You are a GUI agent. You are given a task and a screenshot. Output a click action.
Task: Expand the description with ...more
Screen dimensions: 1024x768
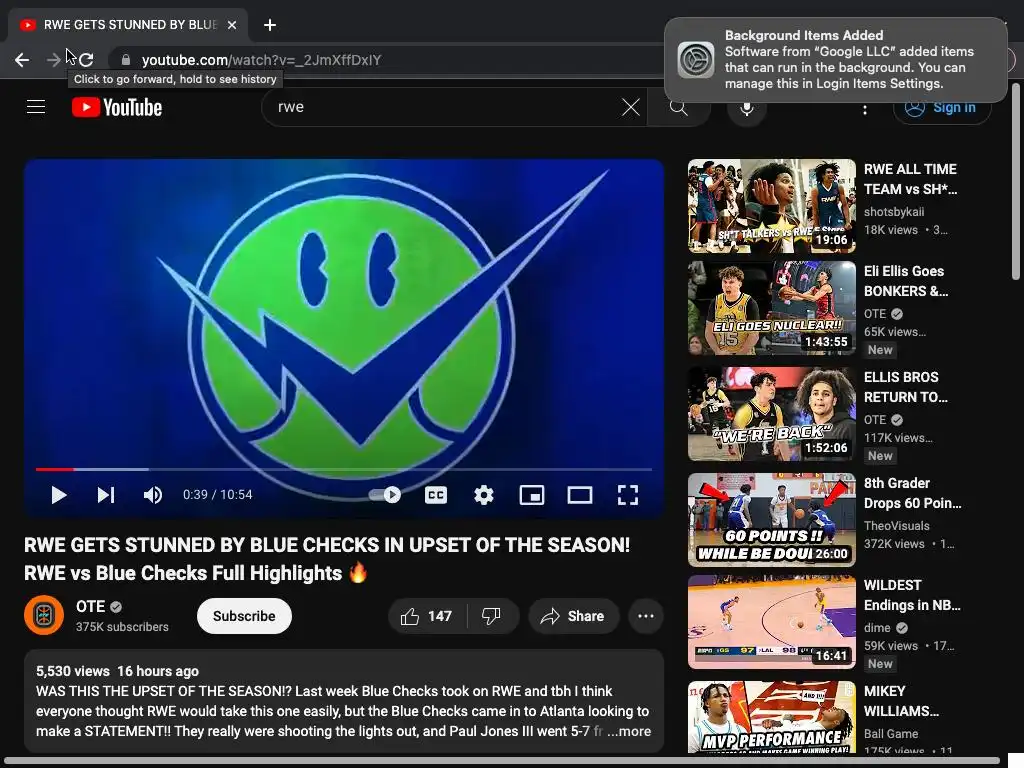(x=629, y=731)
